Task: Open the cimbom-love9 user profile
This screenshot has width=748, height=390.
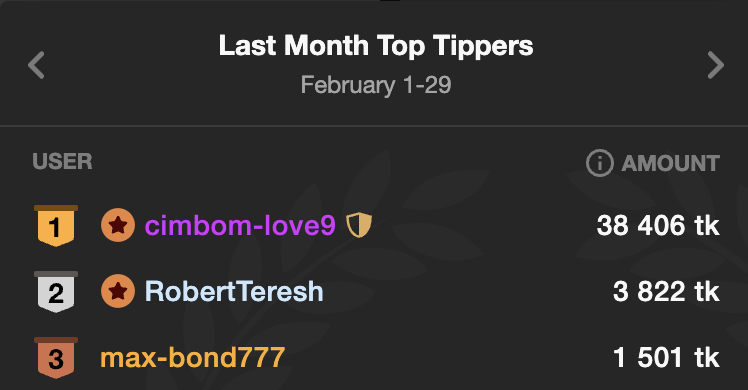Action: (x=240, y=225)
